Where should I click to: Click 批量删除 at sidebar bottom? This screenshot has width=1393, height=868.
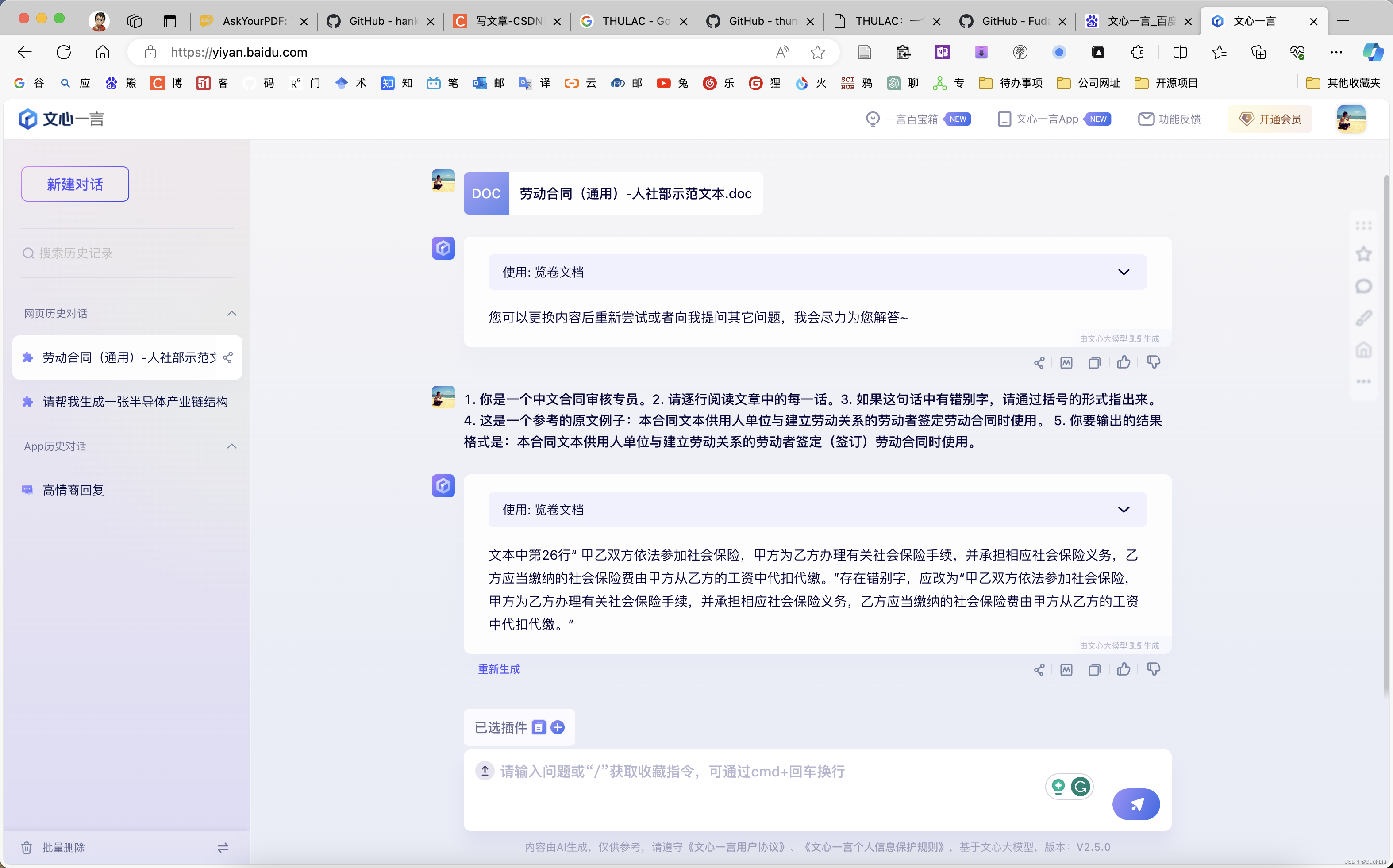click(54, 847)
